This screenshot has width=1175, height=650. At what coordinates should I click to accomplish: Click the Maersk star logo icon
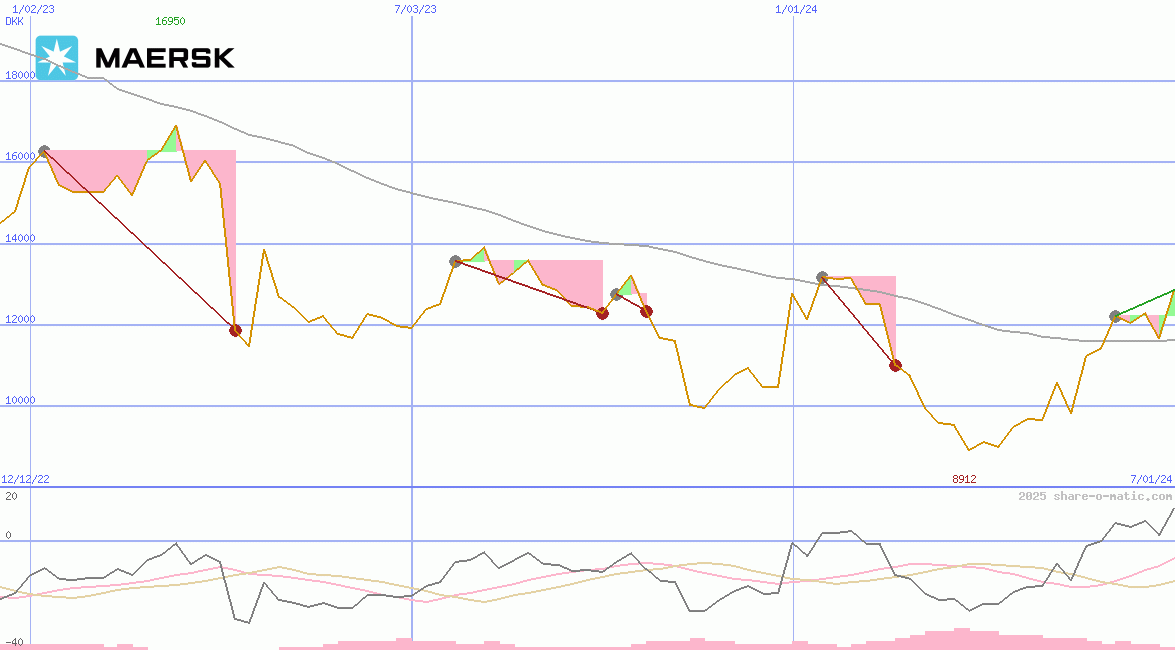click(x=56, y=58)
